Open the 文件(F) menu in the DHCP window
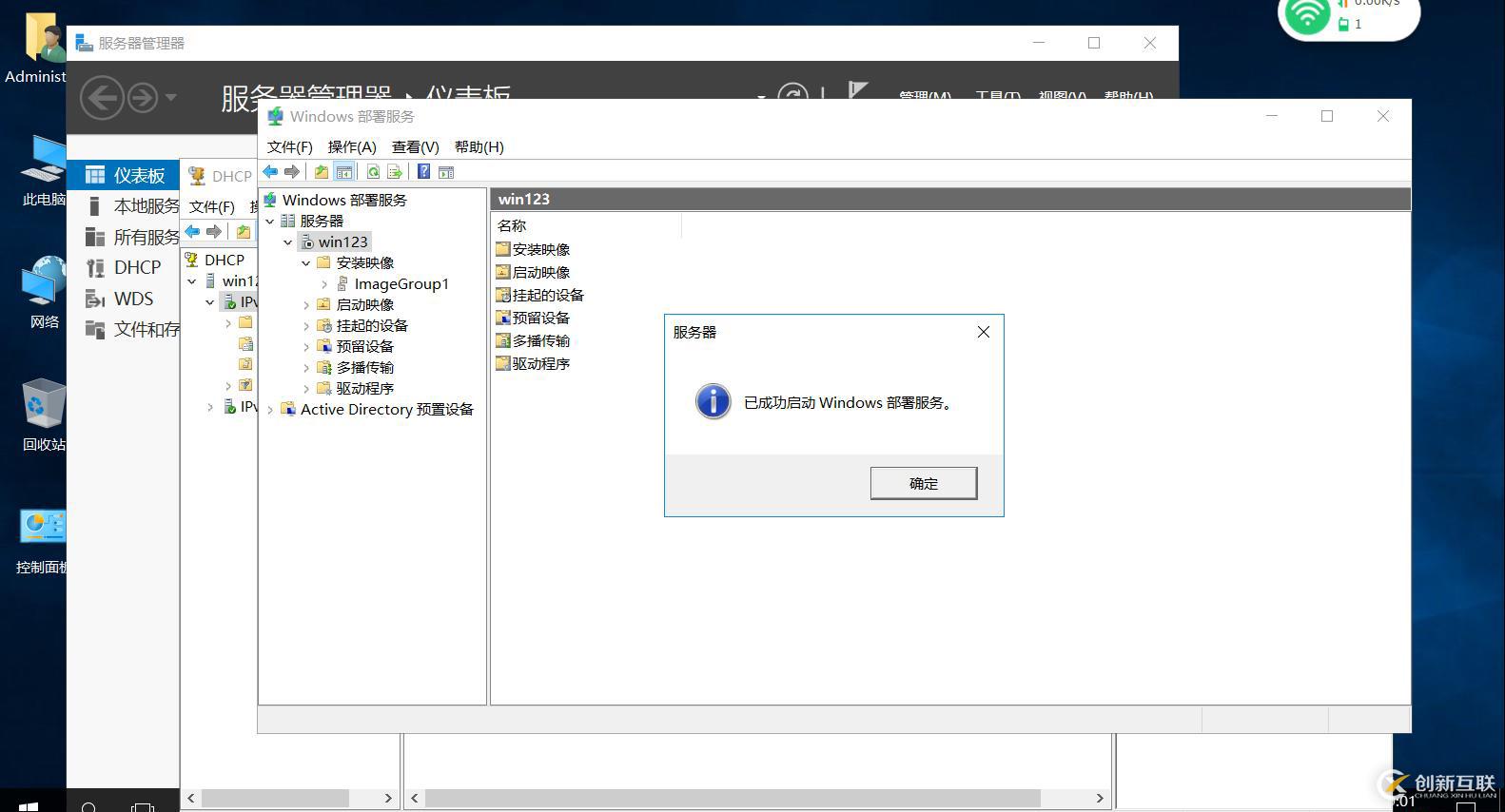 (x=212, y=206)
